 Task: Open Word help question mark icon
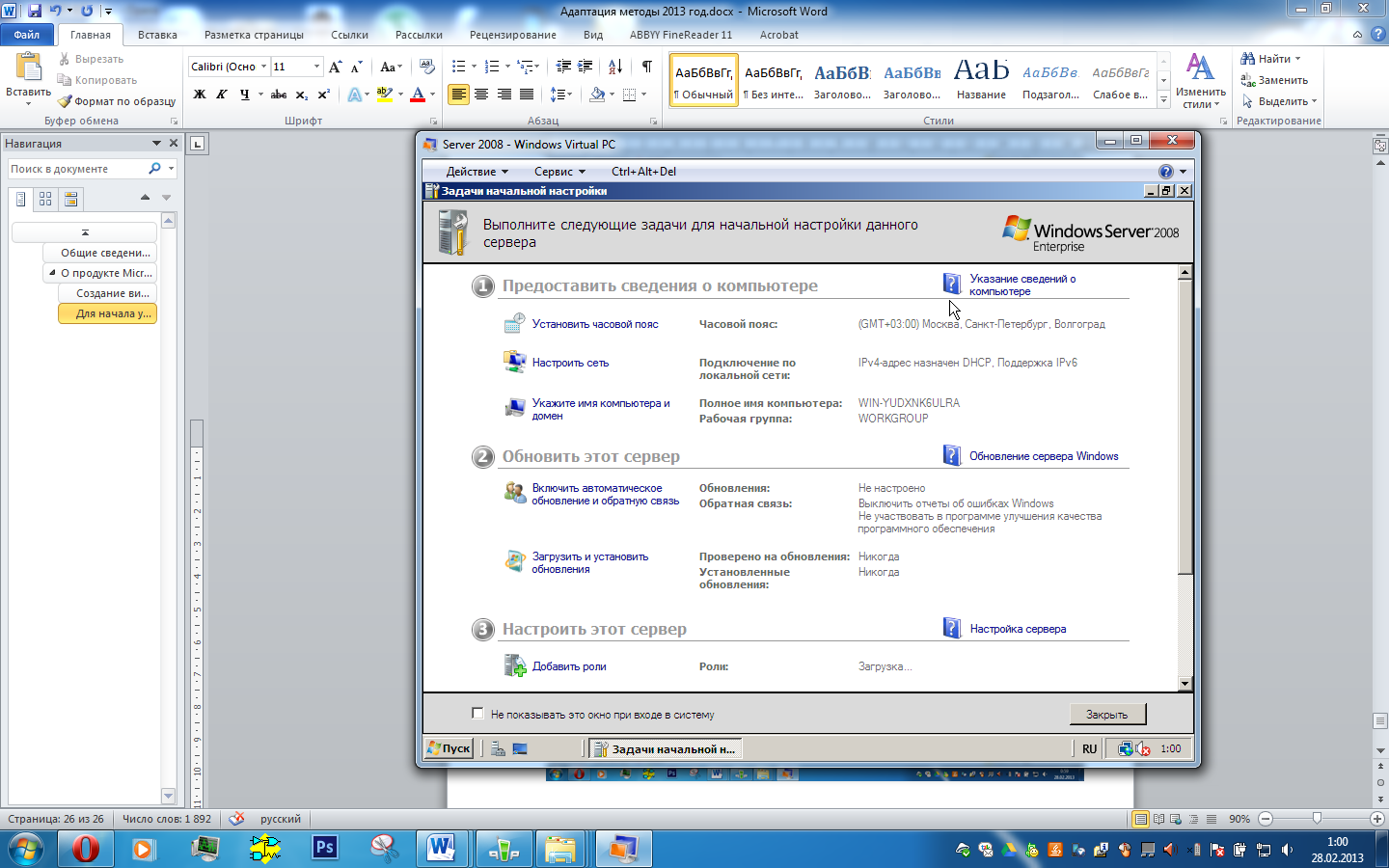(x=1376, y=34)
